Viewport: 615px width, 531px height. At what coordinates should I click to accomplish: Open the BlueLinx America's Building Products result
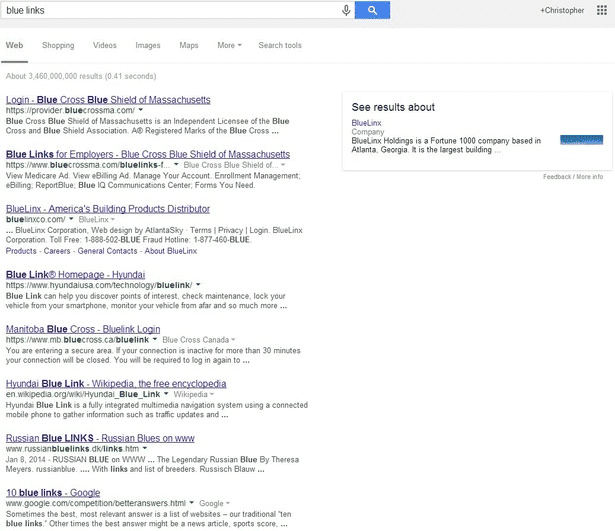[108, 209]
